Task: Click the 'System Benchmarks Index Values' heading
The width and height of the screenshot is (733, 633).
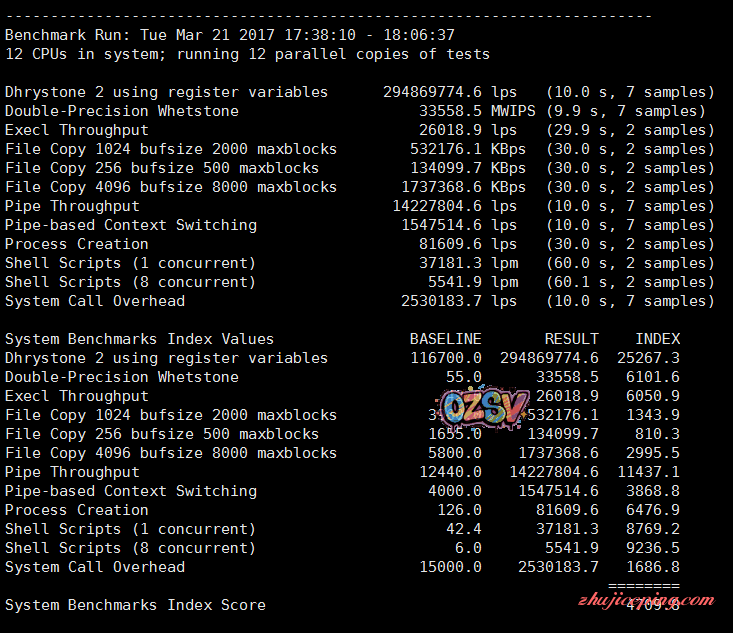Action: tap(139, 339)
